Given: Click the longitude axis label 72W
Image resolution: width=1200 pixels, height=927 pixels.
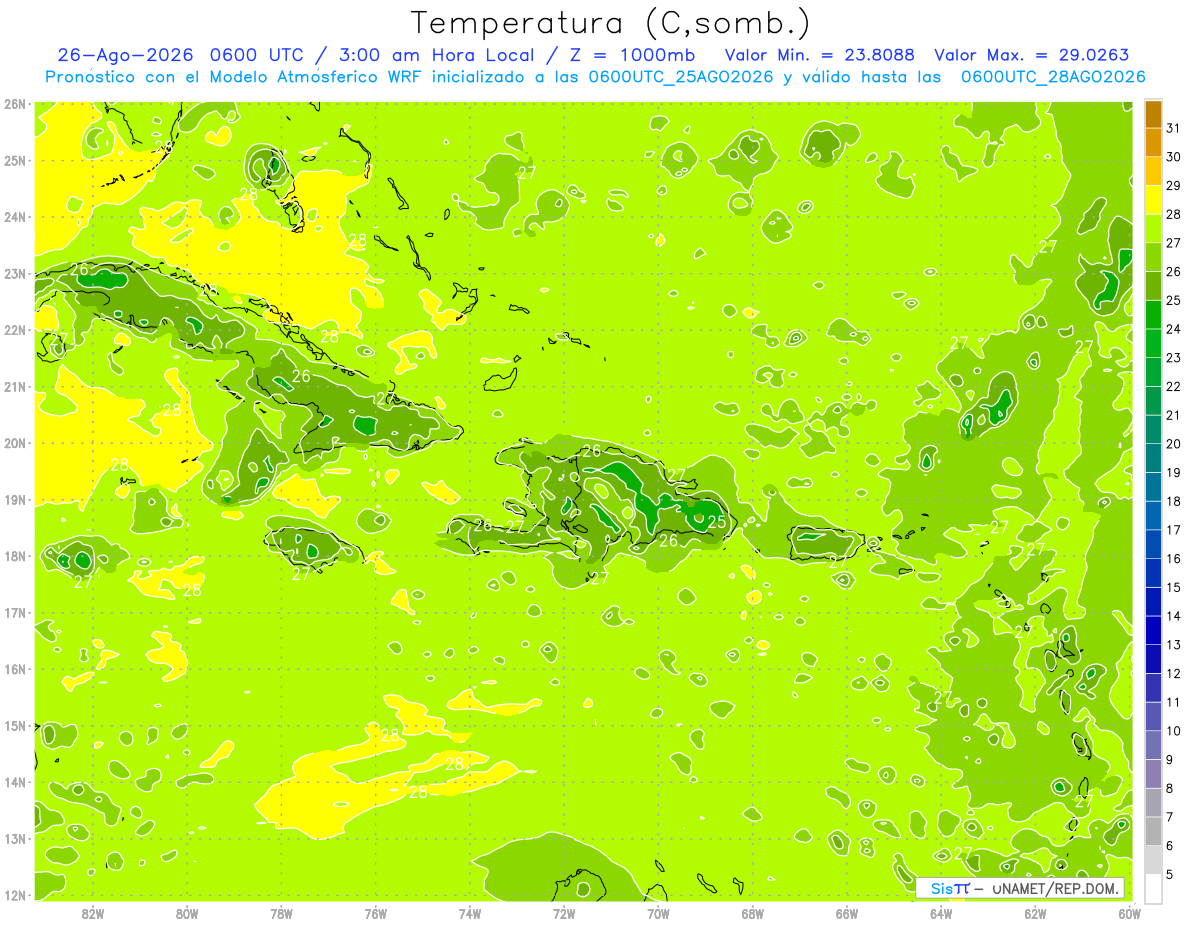Looking at the screenshot, I should click(564, 913).
